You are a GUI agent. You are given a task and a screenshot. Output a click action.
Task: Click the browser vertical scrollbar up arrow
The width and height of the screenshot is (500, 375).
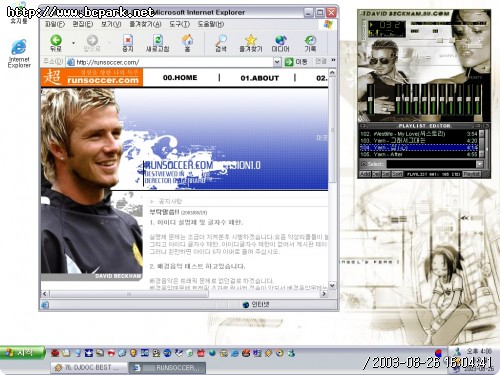click(332, 72)
